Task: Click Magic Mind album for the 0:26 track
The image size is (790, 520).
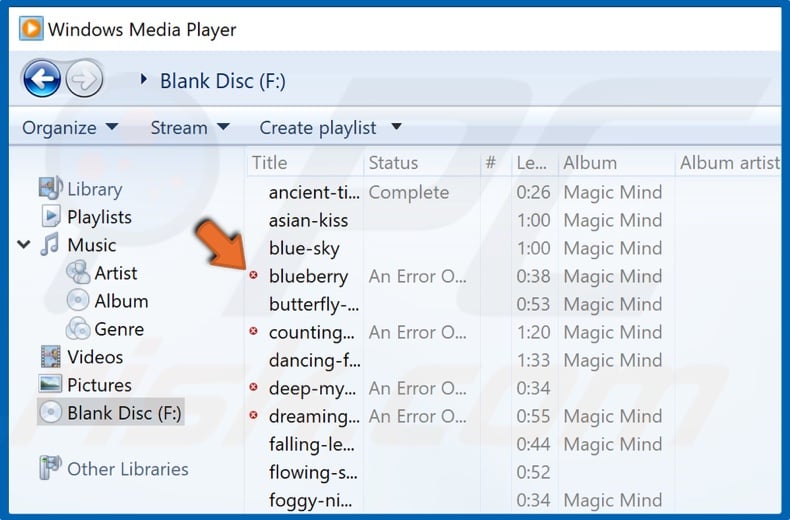Action: pyautogui.click(x=613, y=192)
